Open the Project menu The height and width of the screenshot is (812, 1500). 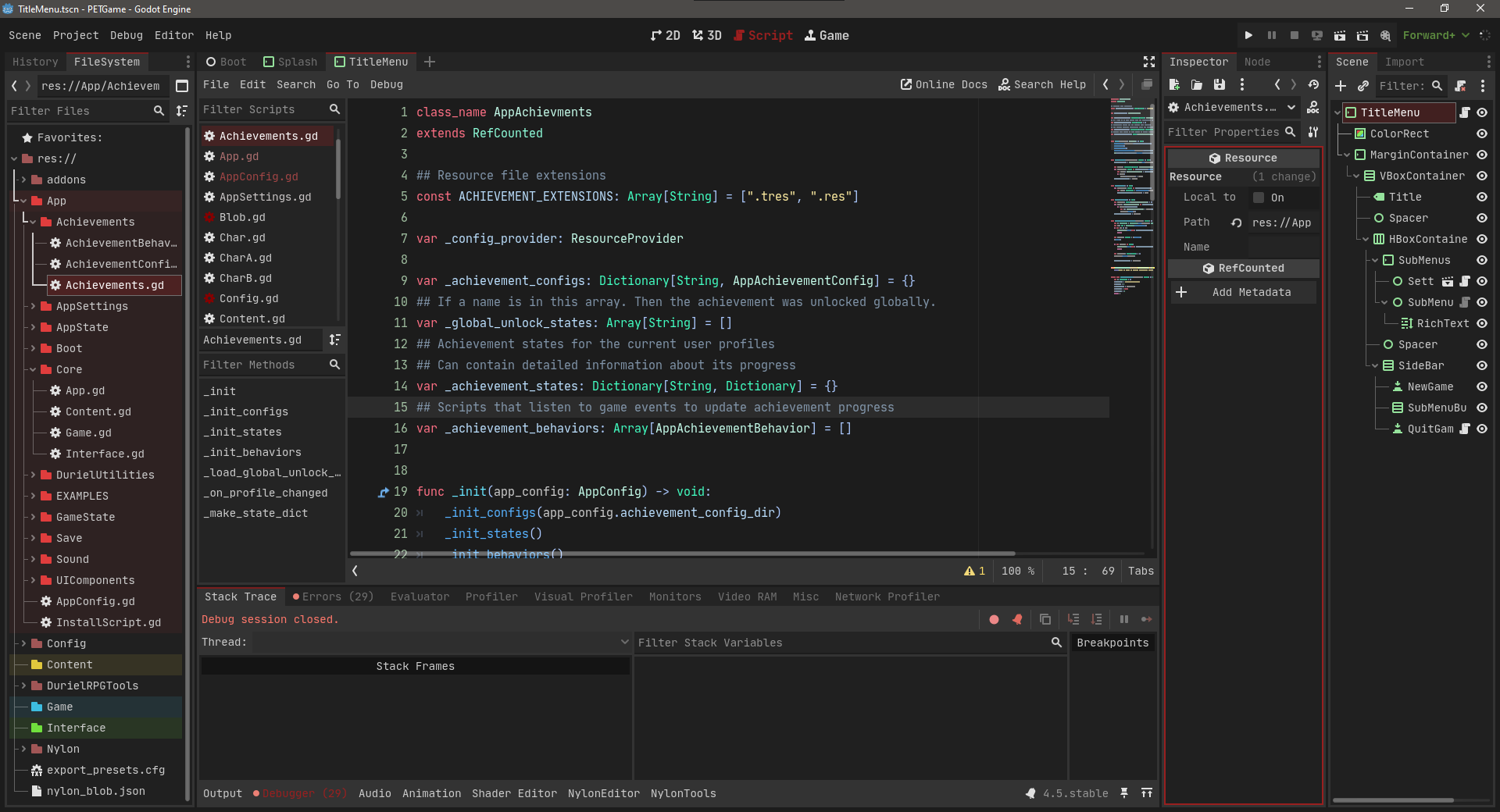(76, 35)
